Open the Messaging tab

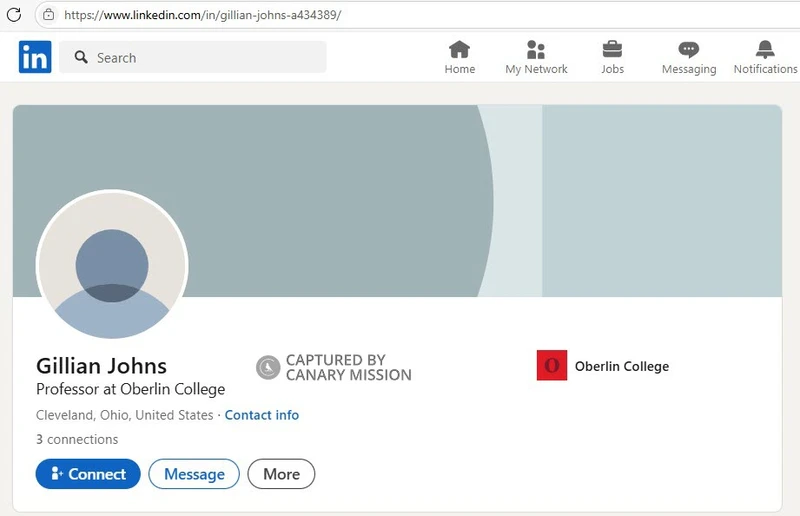689,58
